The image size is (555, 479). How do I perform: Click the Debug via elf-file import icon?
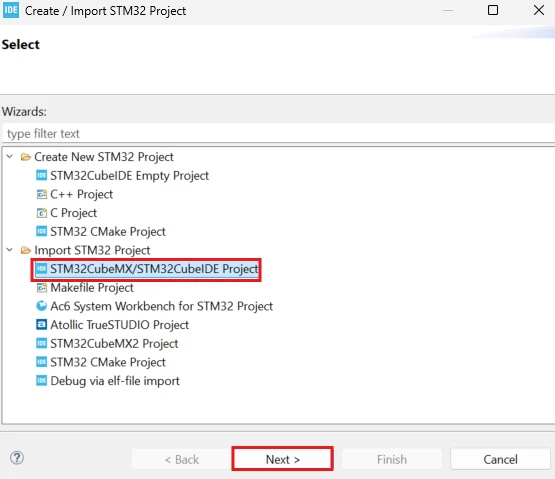pos(41,381)
